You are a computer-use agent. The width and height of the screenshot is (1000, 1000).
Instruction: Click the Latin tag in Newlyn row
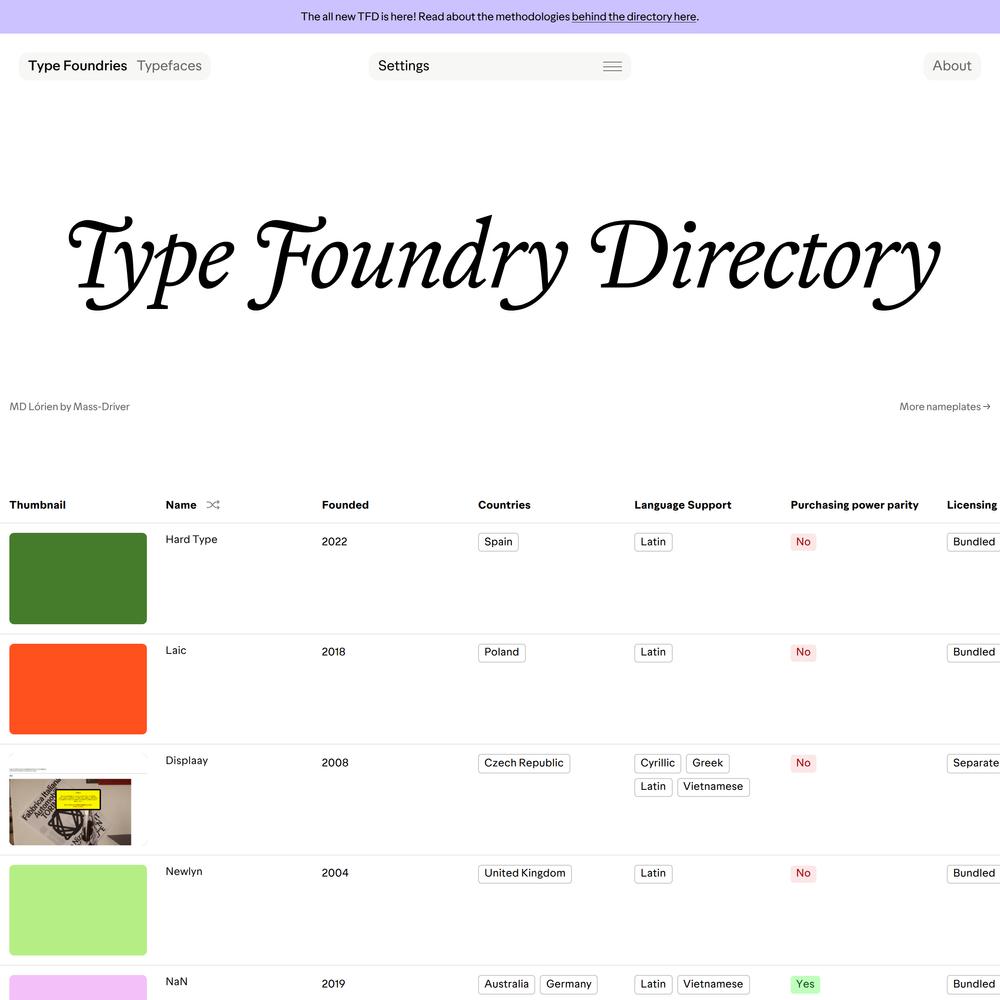(x=653, y=874)
